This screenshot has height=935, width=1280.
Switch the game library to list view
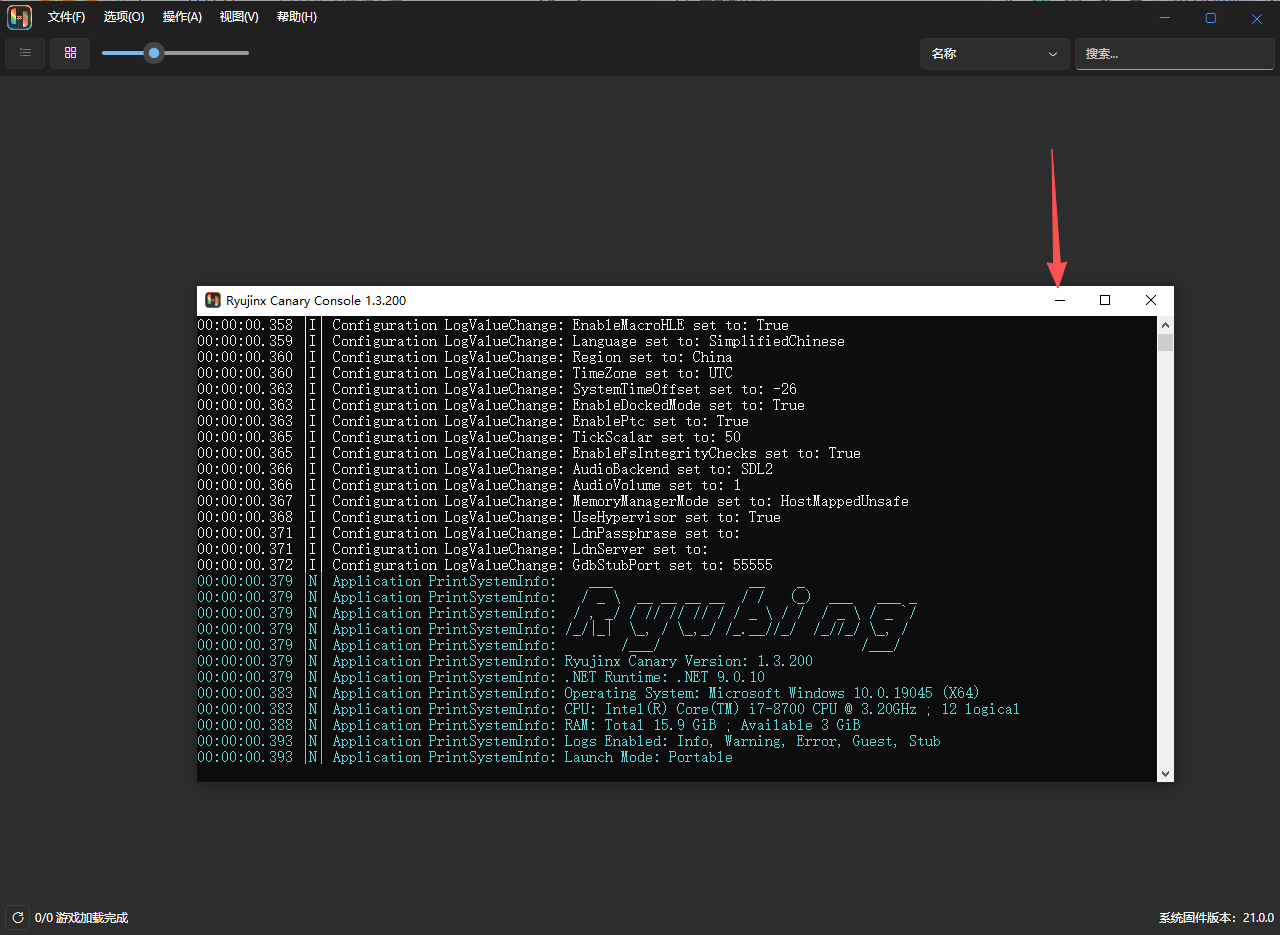click(25, 53)
